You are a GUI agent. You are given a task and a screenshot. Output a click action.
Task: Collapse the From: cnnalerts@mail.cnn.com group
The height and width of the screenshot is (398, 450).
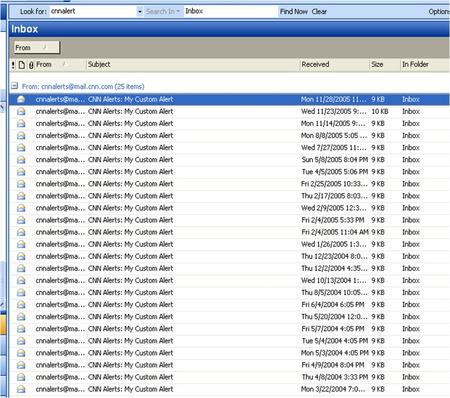[x=14, y=86]
